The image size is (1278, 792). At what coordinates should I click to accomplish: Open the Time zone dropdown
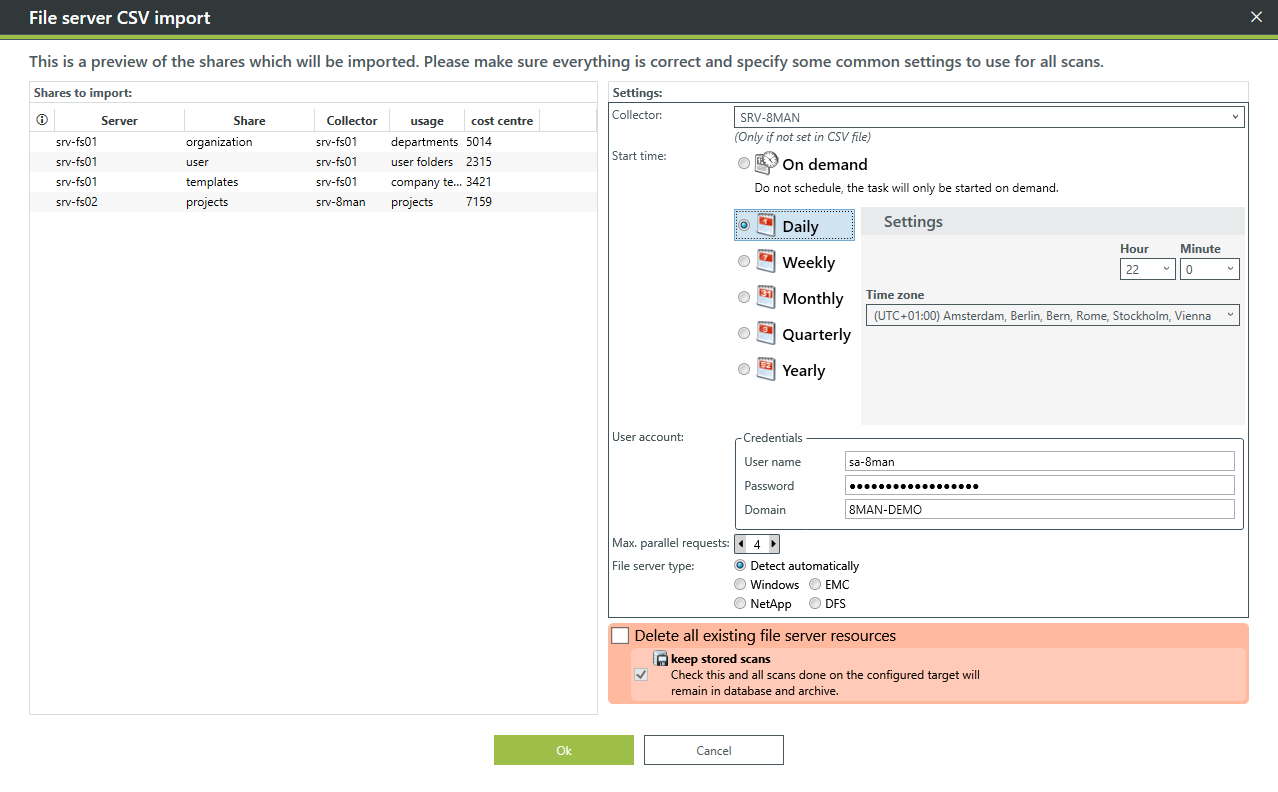(1052, 315)
